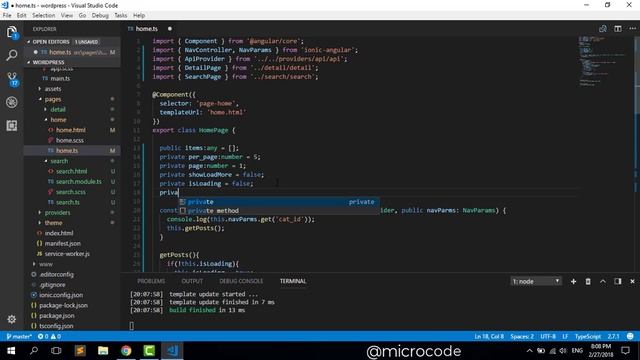Switch to the OUTPUT panel tab
The width and height of the screenshot is (640, 360).
click(192, 281)
